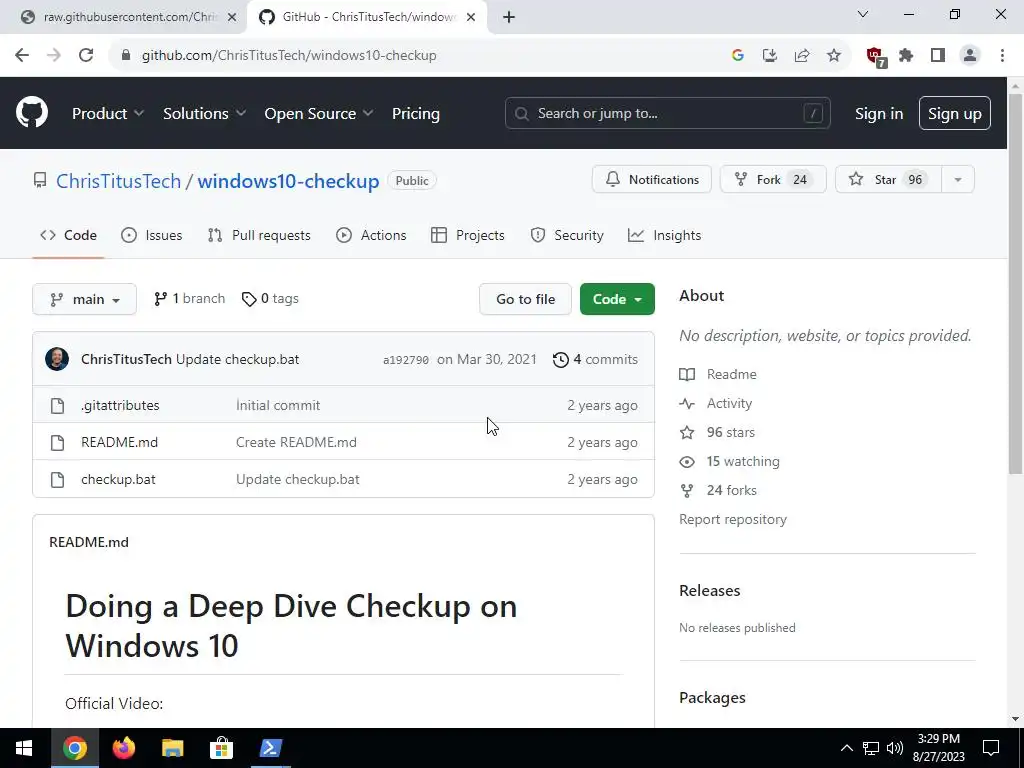This screenshot has width=1024, height=768.
Task: Open Microsoft Store from the taskbar
Action: pyautogui.click(x=221, y=748)
